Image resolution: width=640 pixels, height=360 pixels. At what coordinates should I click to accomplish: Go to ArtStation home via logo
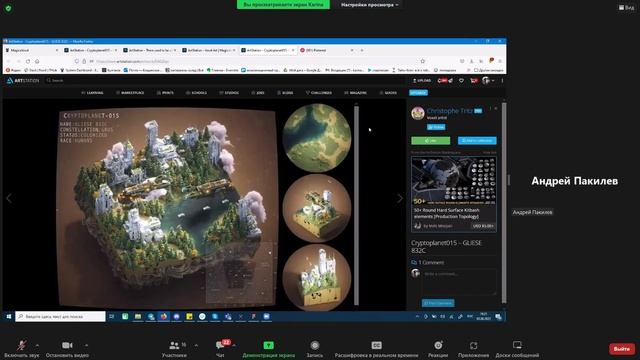tap(23, 80)
